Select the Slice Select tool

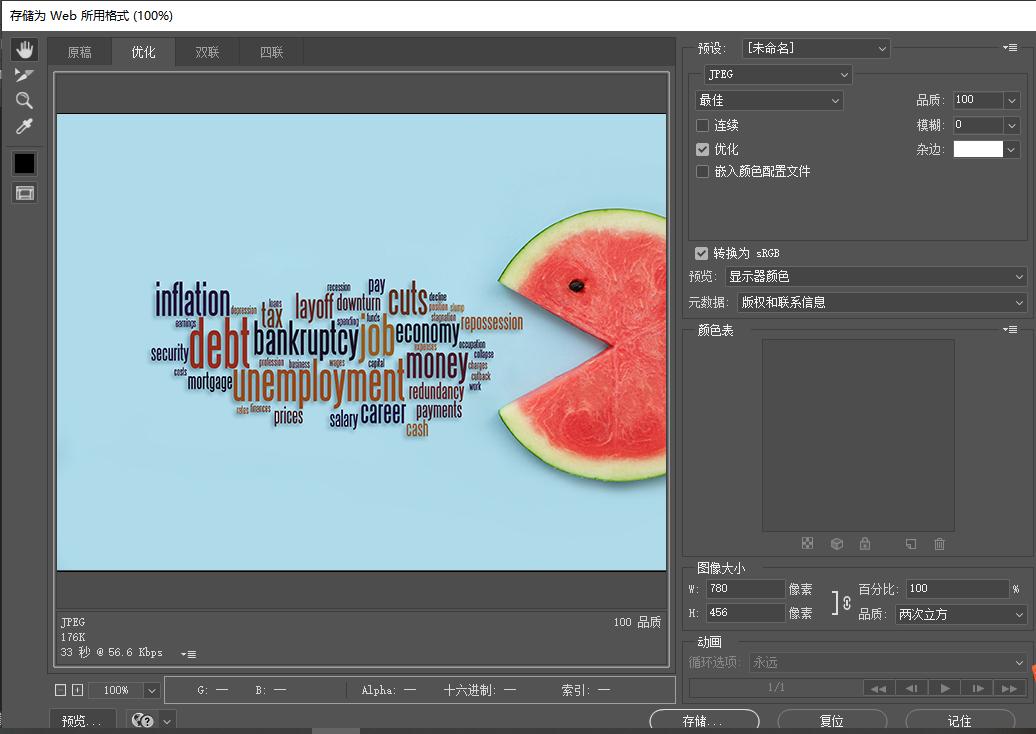click(24, 75)
